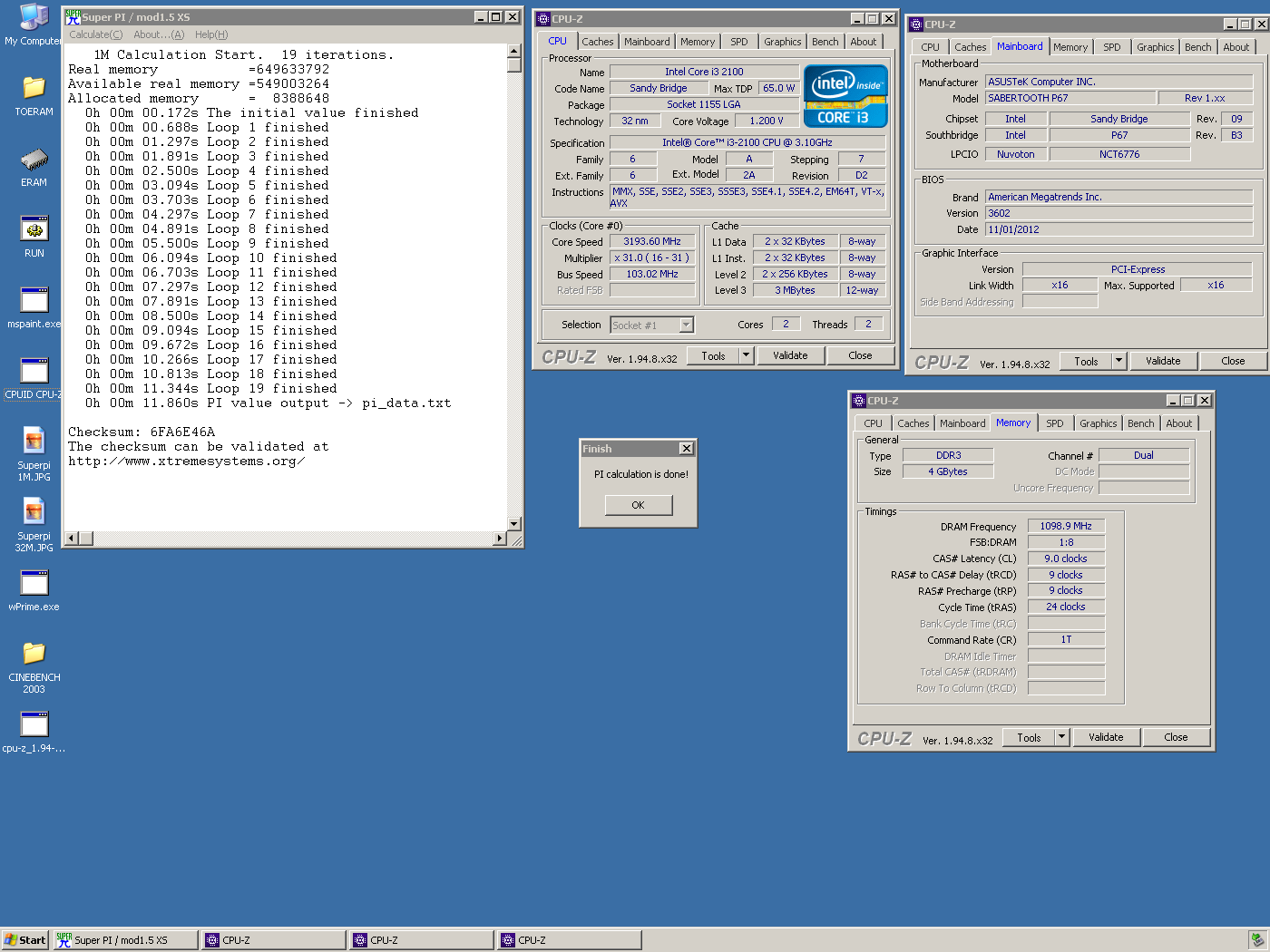Open CPU tab in Mainboard window
Image resolution: width=1270 pixels, height=952 pixels.
pos(930,47)
